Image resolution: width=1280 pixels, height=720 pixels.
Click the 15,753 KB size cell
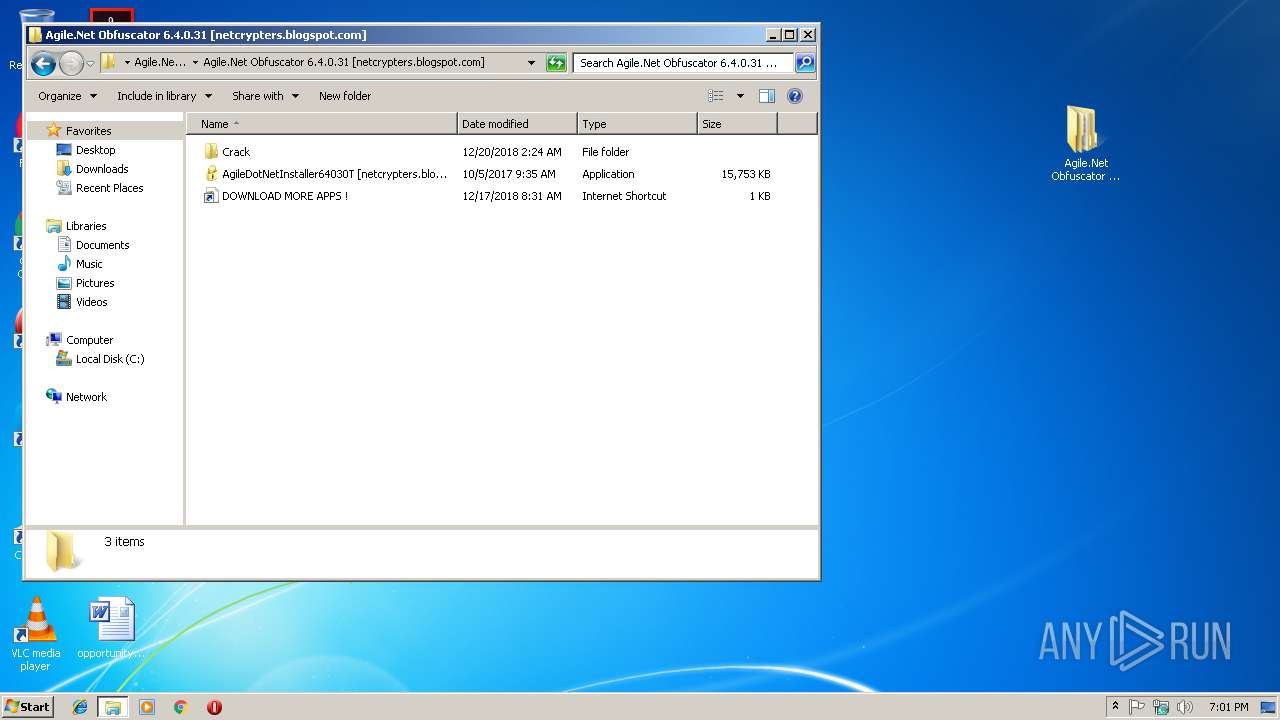point(745,174)
